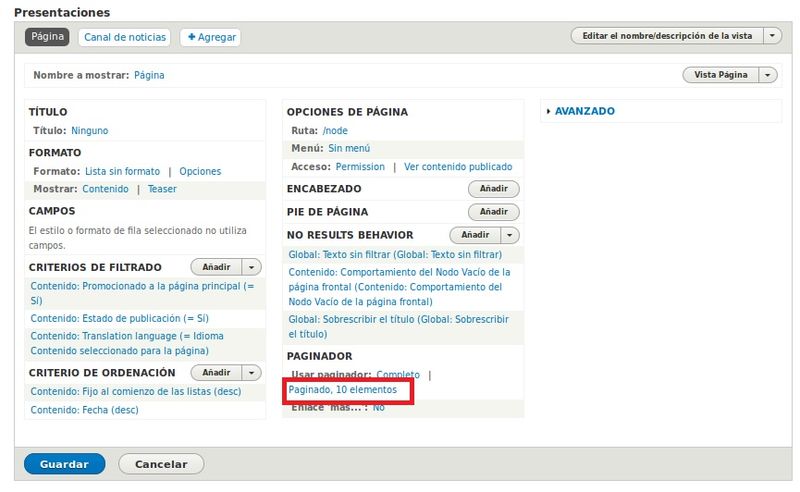Open Contenido: Fecha (desc) sort

[x=84, y=410]
